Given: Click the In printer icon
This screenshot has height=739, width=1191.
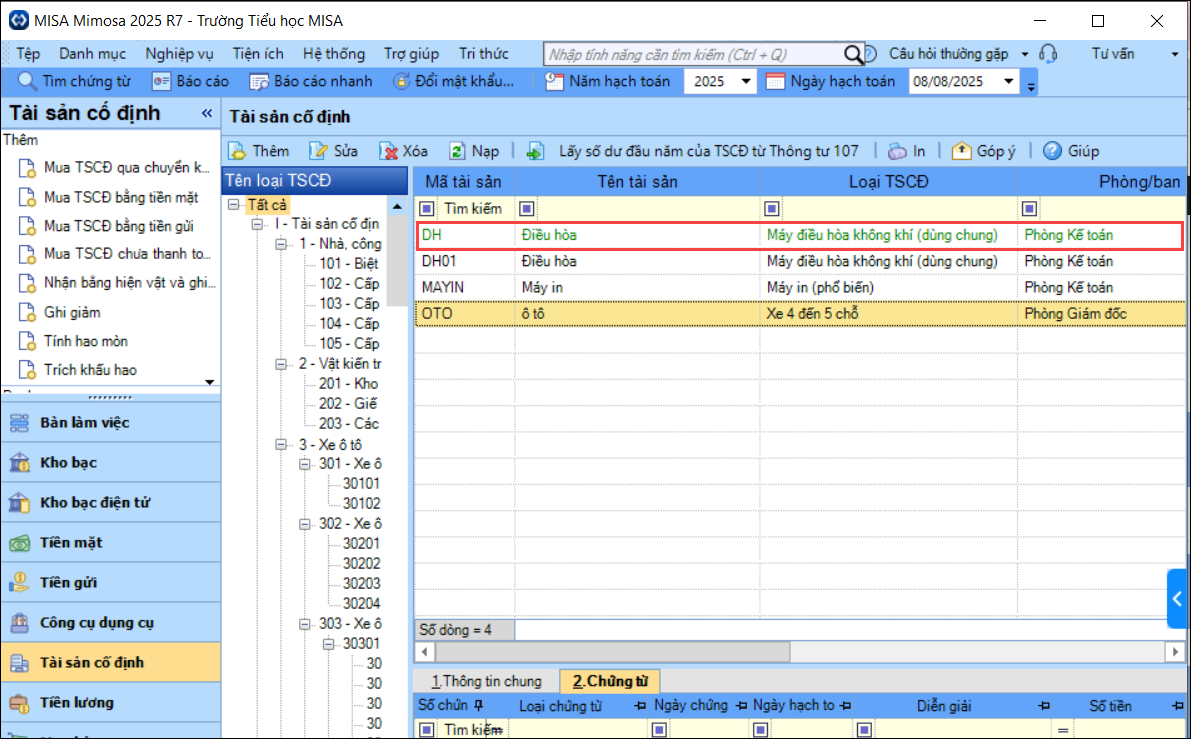Looking at the screenshot, I should pyautogui.click(x=897, y=151).
